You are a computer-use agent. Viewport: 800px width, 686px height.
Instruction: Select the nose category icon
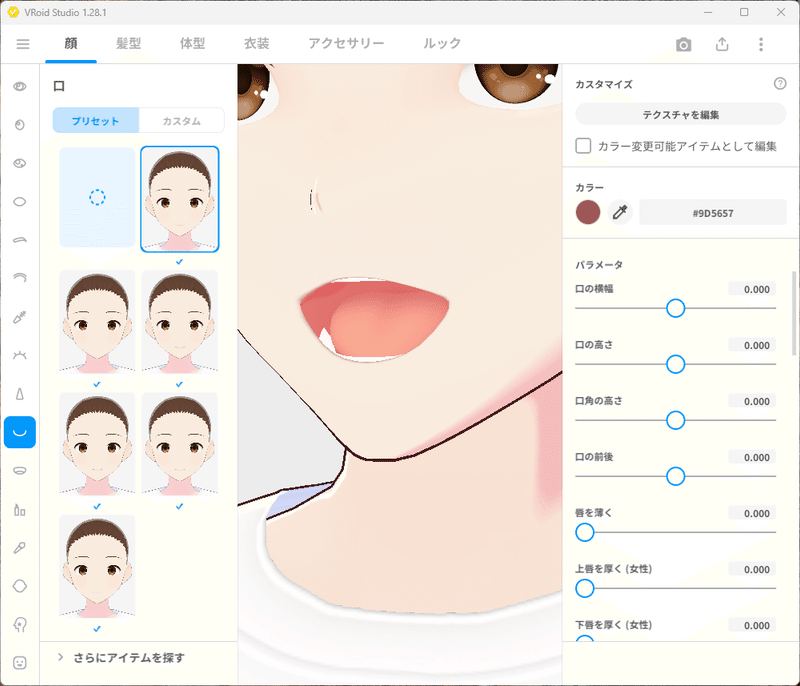click(20, 394)
